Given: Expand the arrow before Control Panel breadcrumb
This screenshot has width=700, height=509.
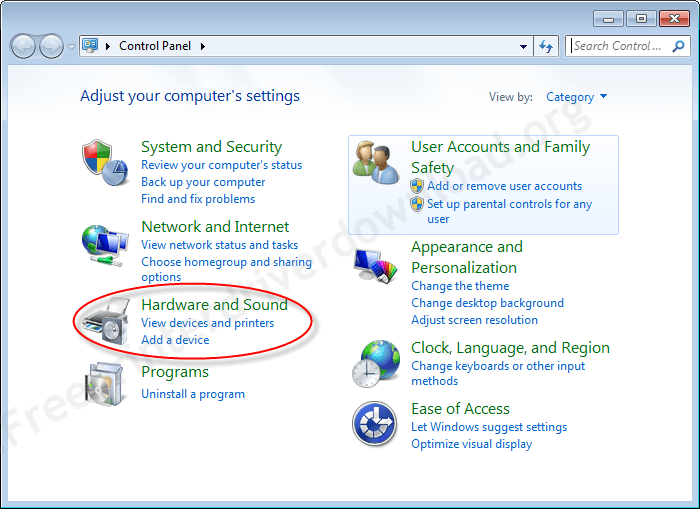Looking at the screenshot, I should click(108, 46).
